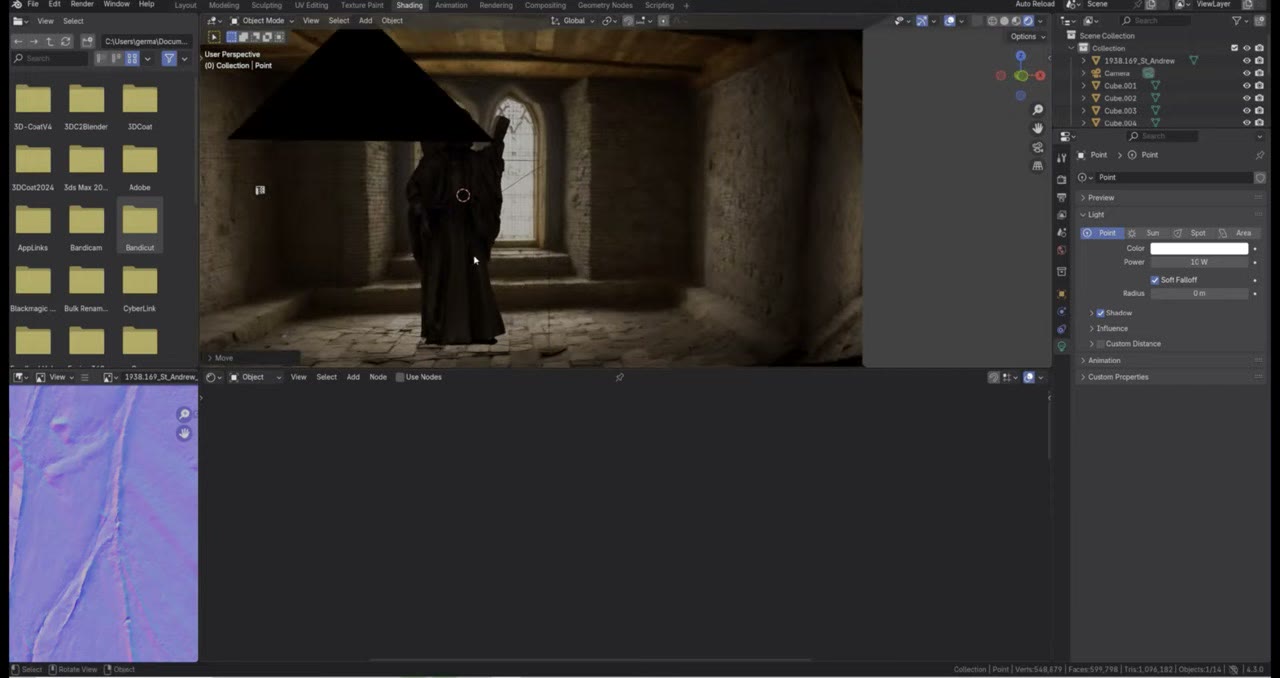The width and height of the screenshot is (1280, 678).
Task: Disable Cube.002 in renders
Action: click(1259, 98)
